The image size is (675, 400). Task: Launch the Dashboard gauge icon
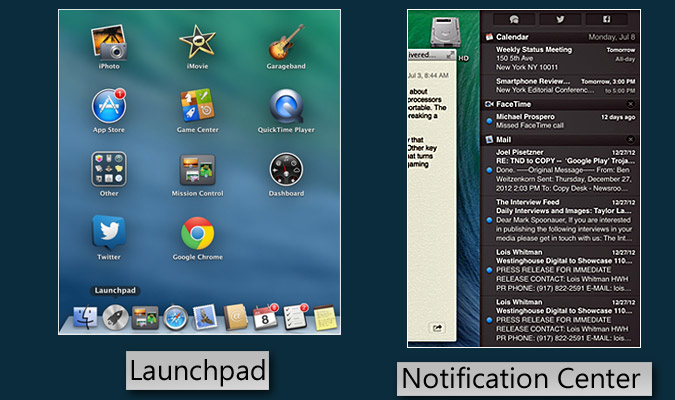point(286,169)
